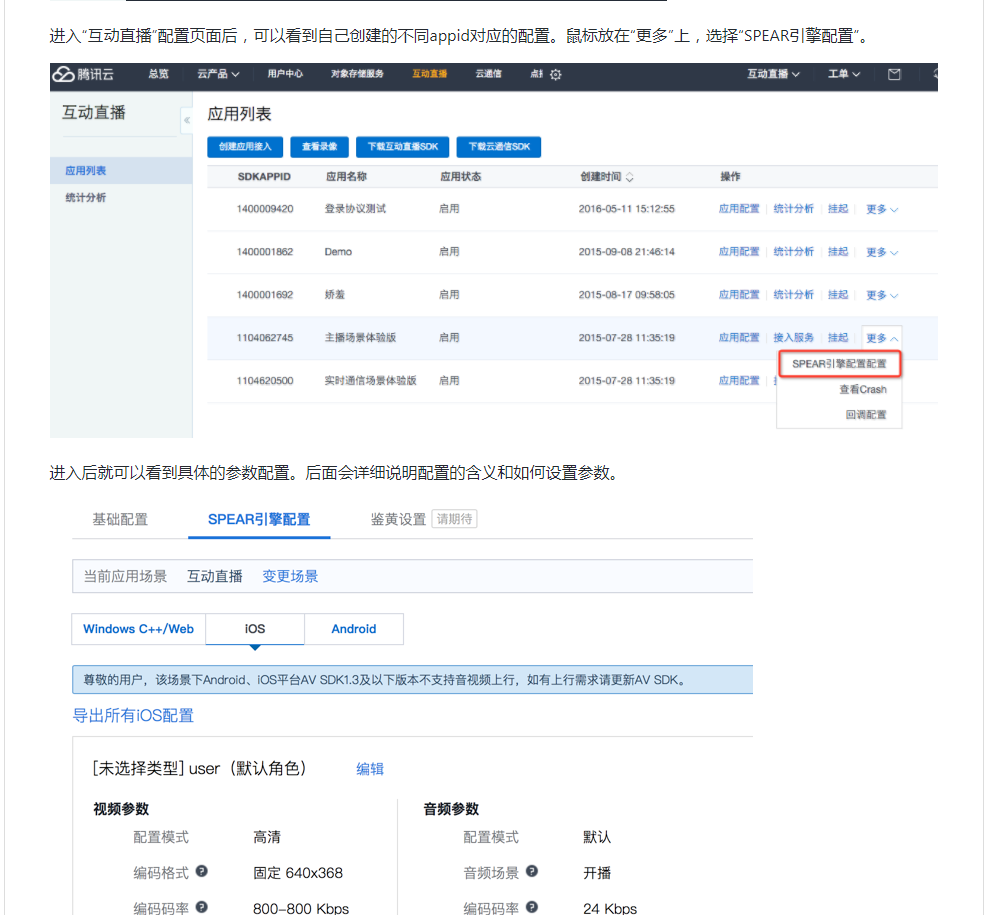
Task: Click the 查看录像 button
Action: click(320, 147)
